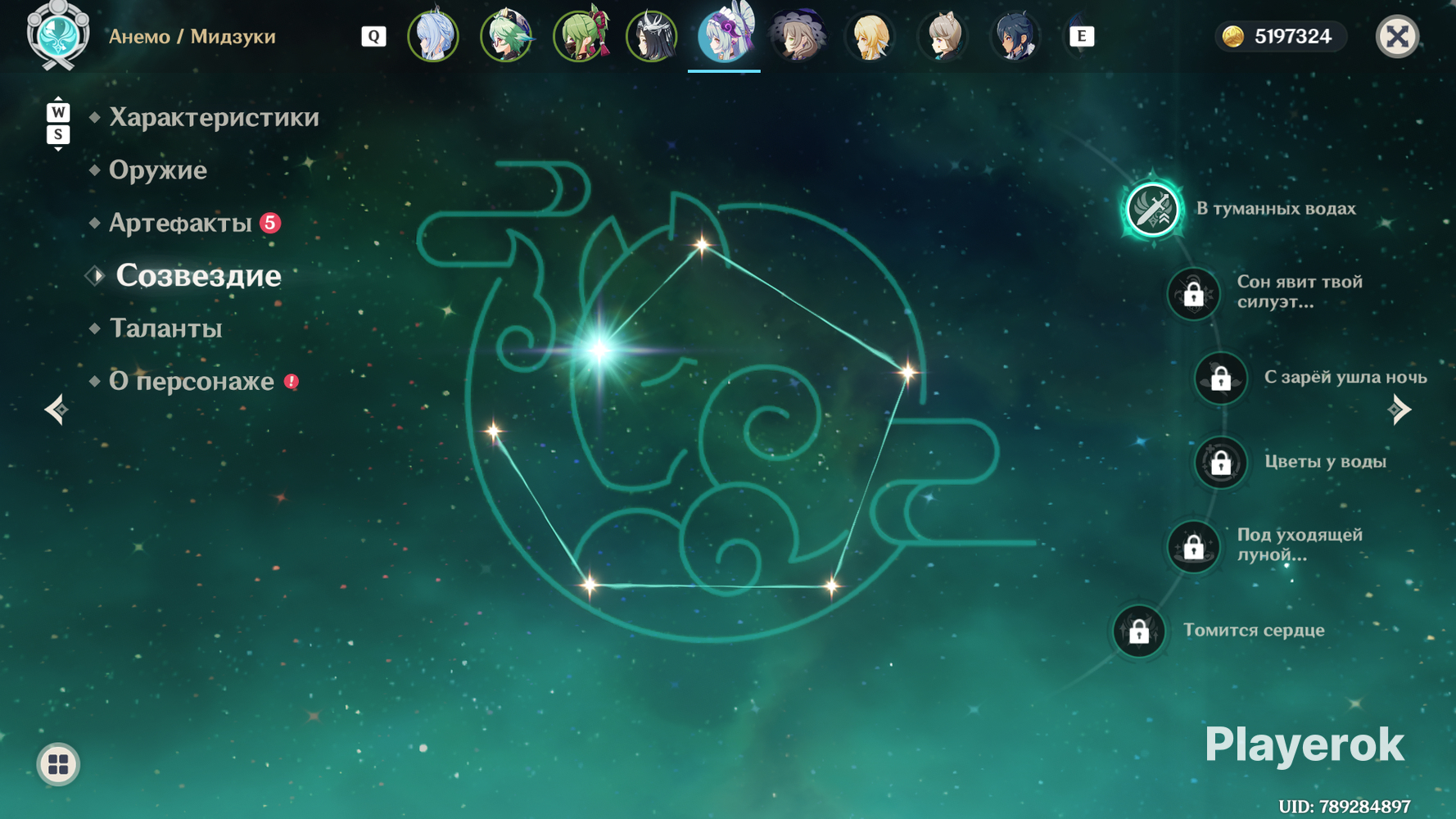The image size is (1456, 819).
Task: Open the Артефакты menu section
Action: click(180, 223)
